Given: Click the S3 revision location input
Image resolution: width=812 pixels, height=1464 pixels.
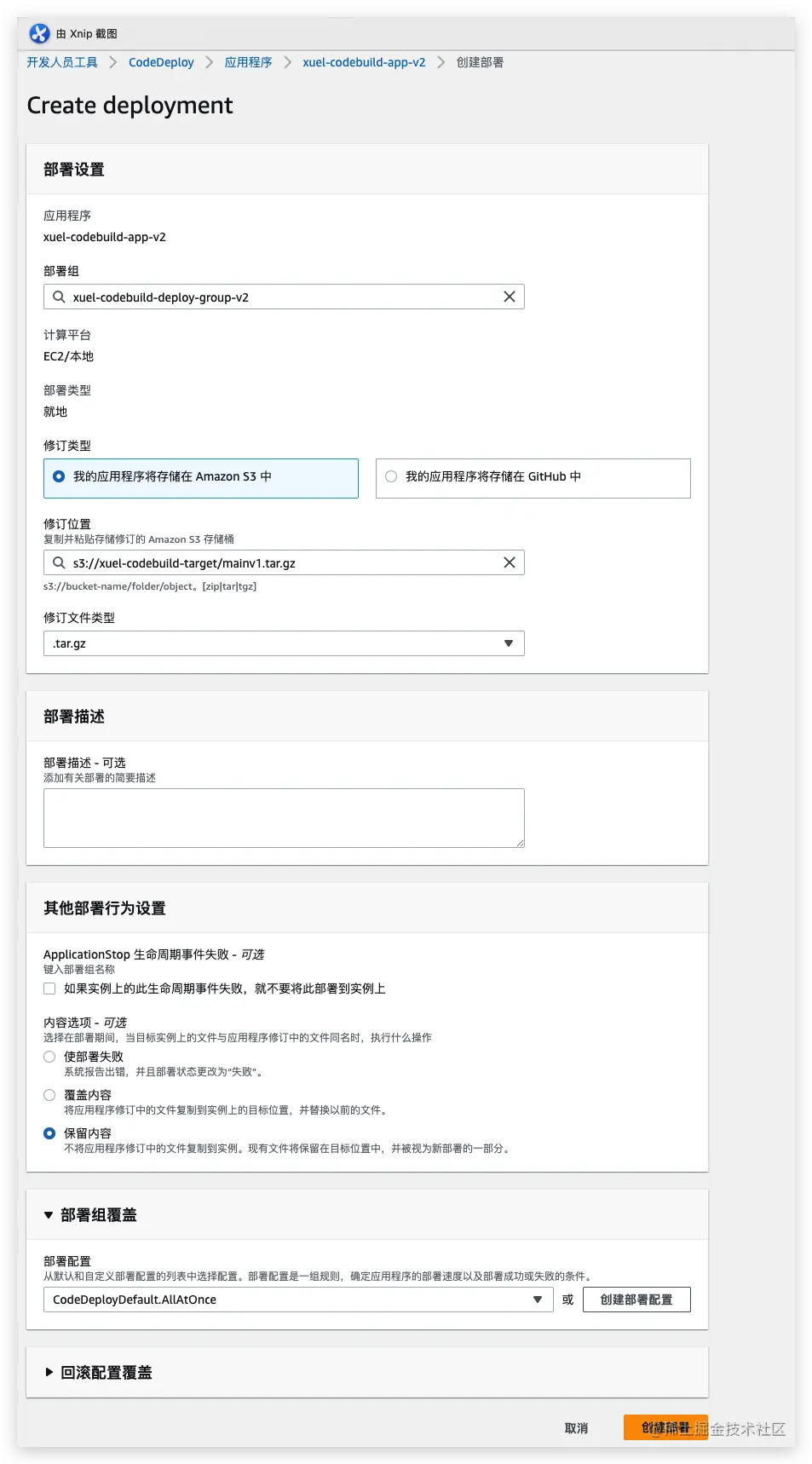Looking at the screenshot, I should pos(284,562).
